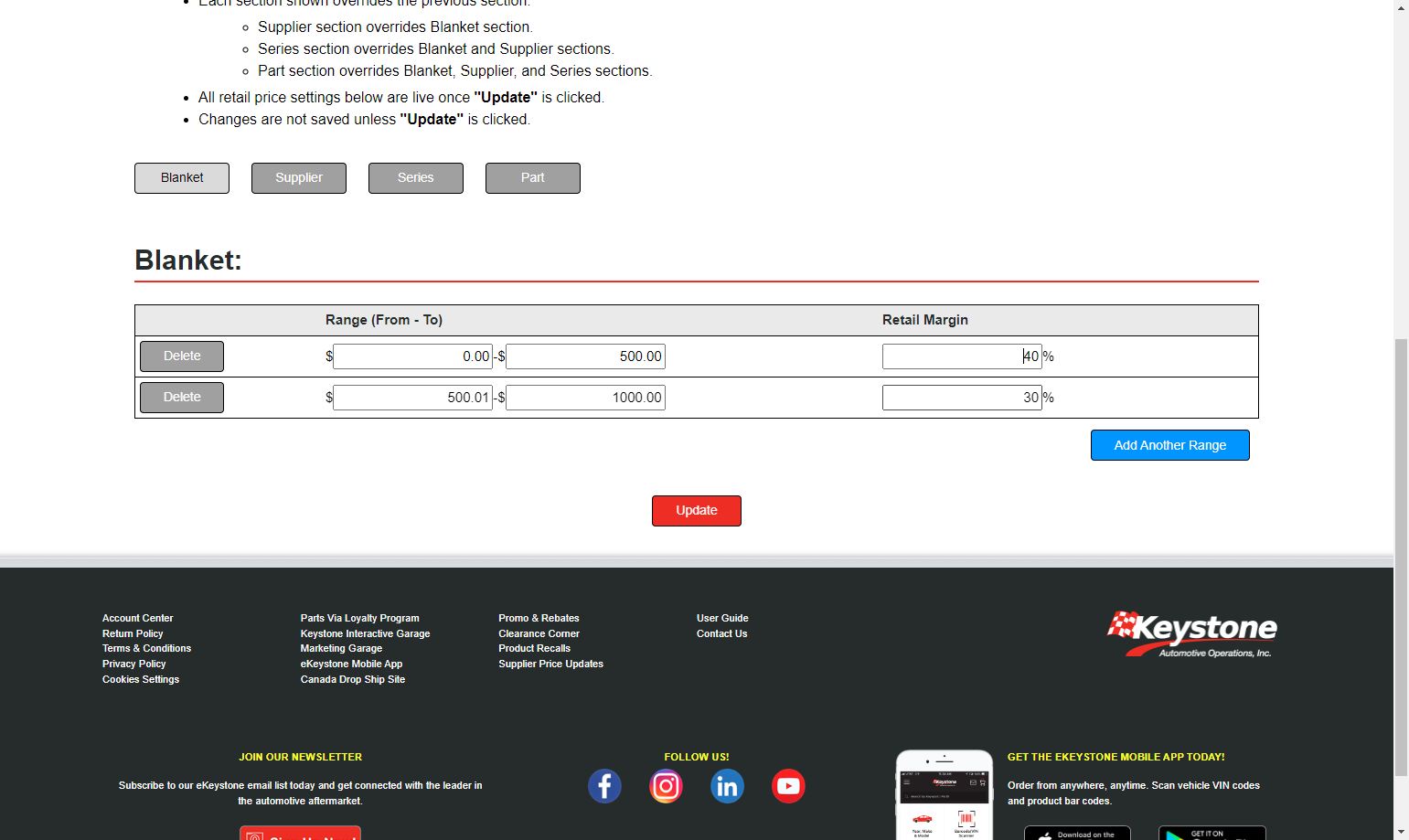Open the Return Policy link
The height and width of the screenshot is (840, 1409).
(133, 634)
